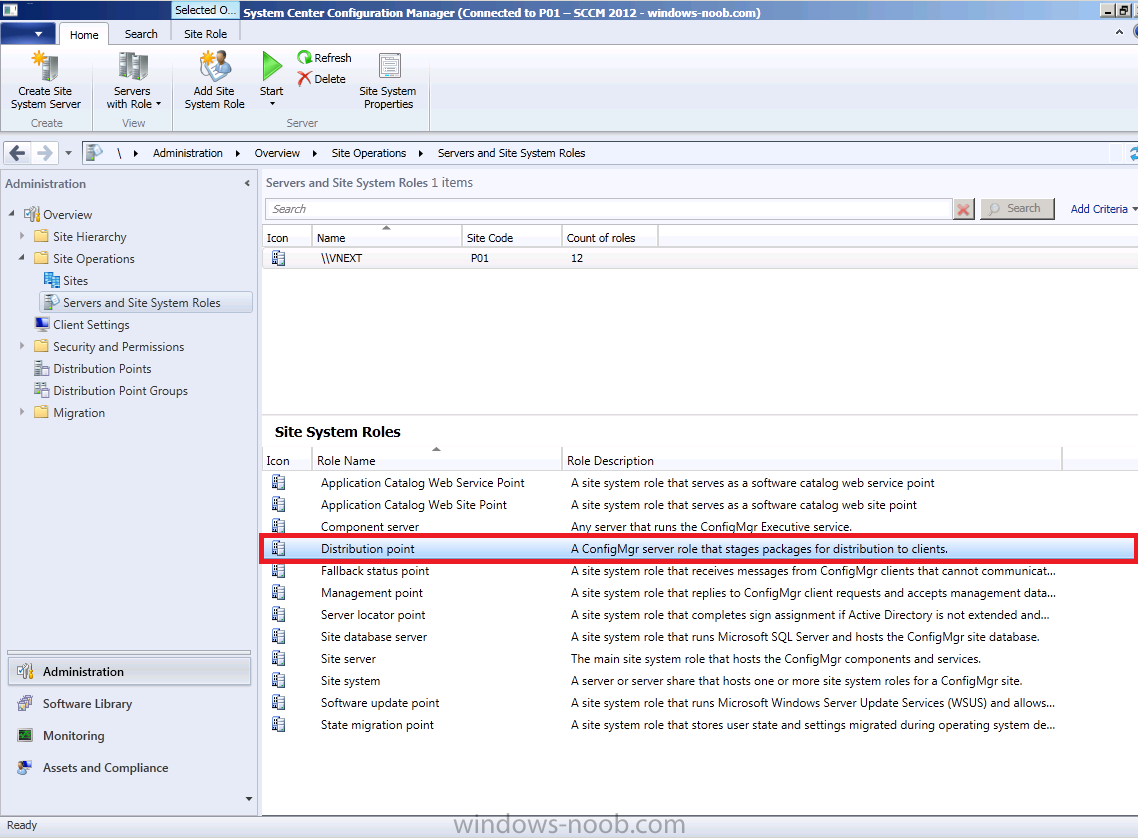Image resolution: width=1138 pixels, height=839 pixels.
Task: Click the Monitoring workspace icon
Action: [25, 735]
